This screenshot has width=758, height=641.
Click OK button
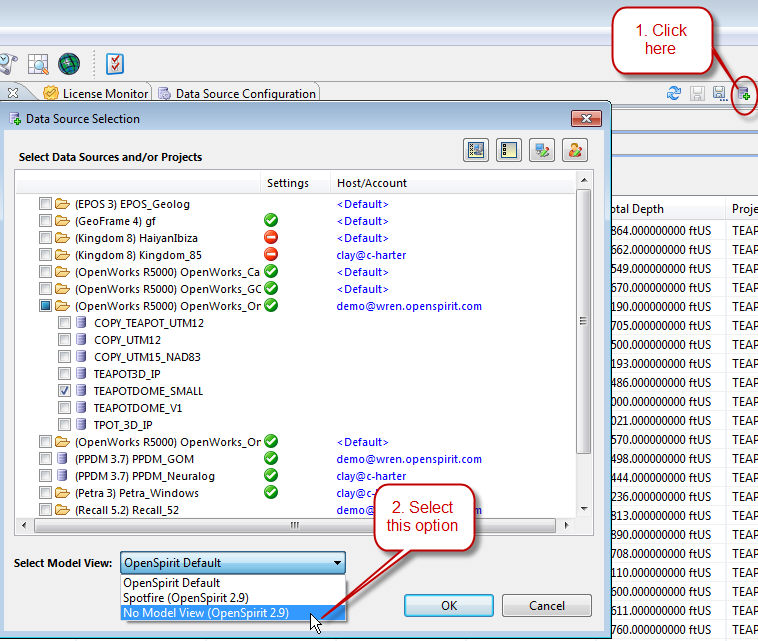pyautogui.click(x=449, y=605)
